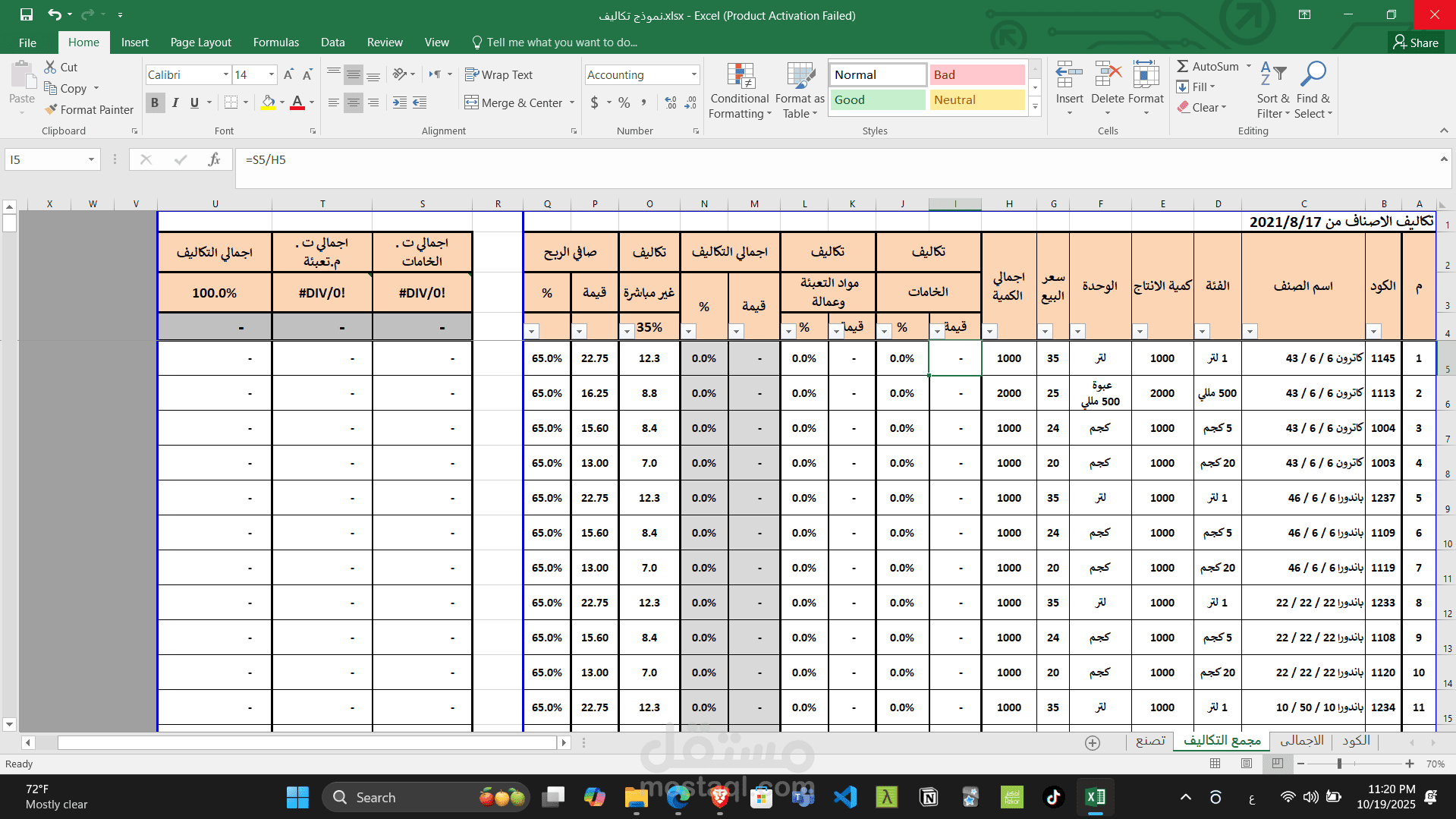
Task: Add a new sheet with plus icon
Action: click(x=1093, y=743)
